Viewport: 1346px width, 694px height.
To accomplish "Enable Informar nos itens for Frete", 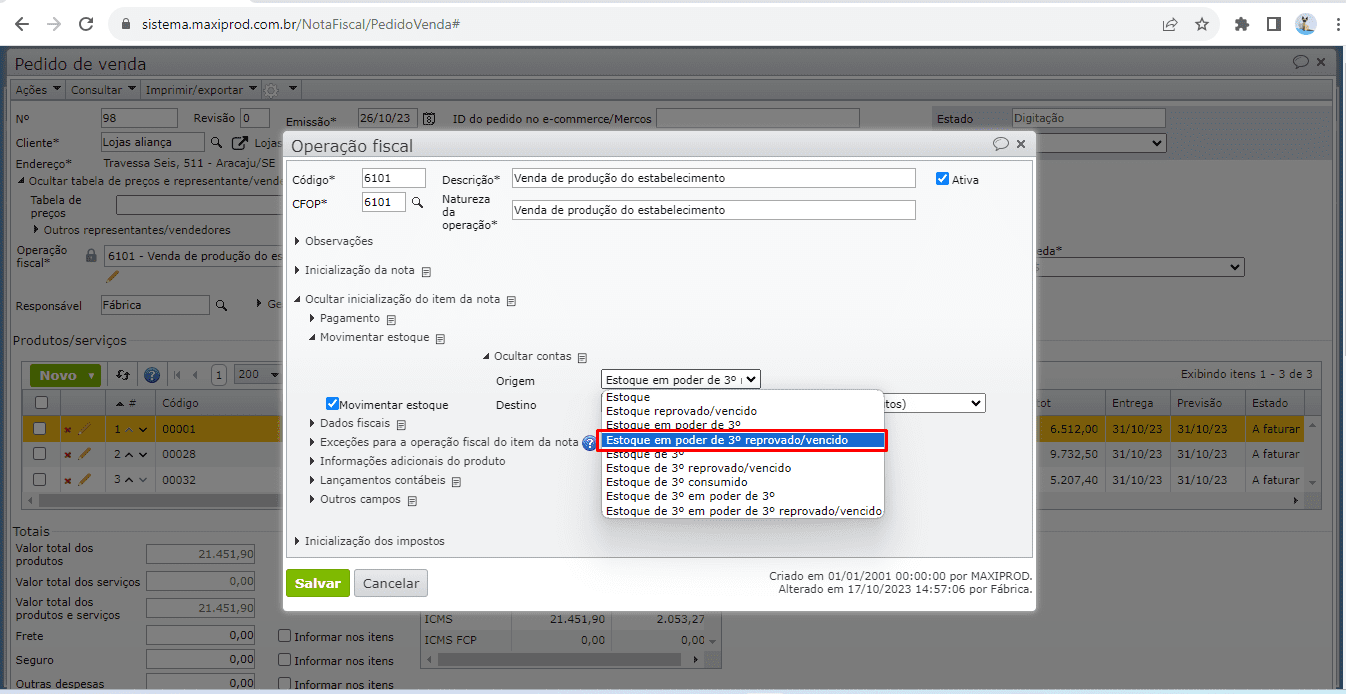I will click(285, 636).
